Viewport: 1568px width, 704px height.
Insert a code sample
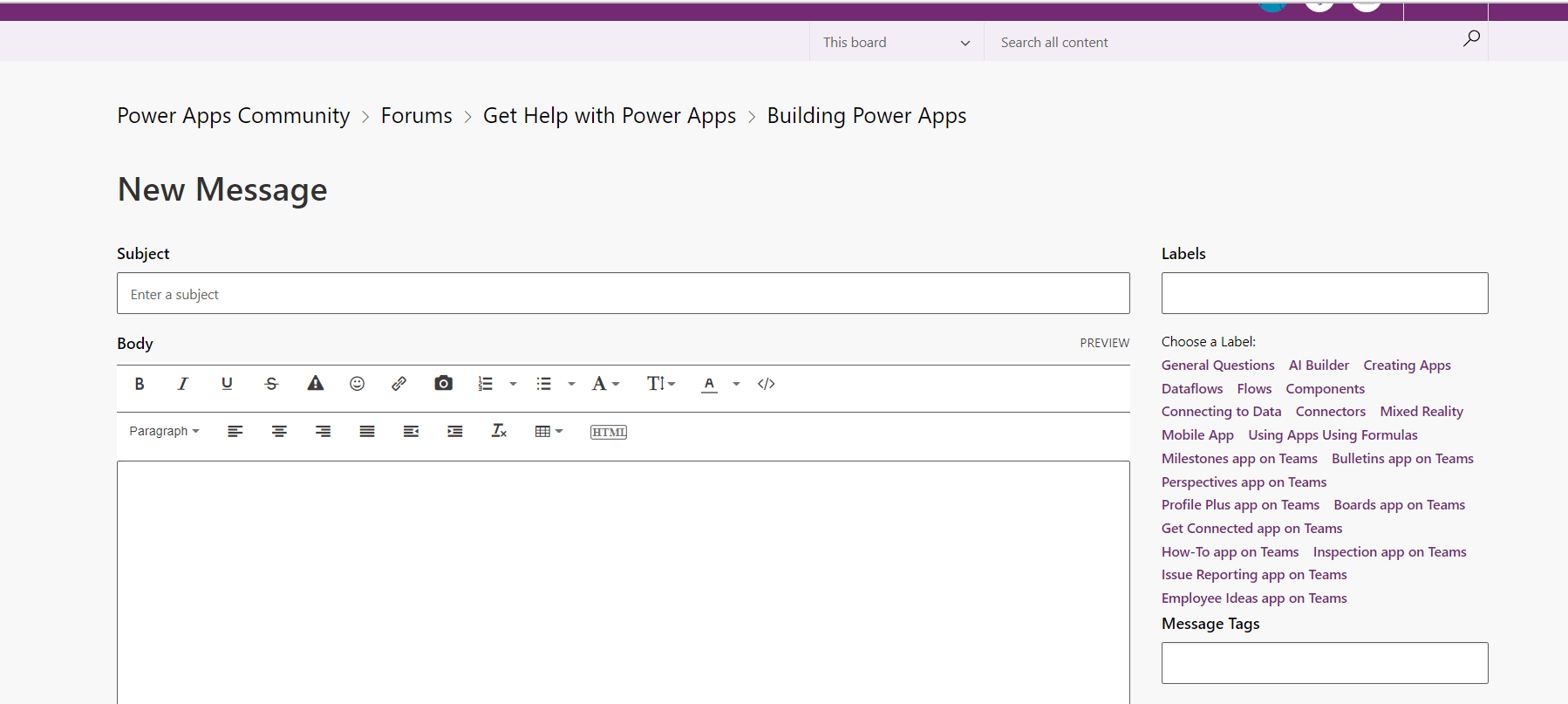(x=767, y=384)
